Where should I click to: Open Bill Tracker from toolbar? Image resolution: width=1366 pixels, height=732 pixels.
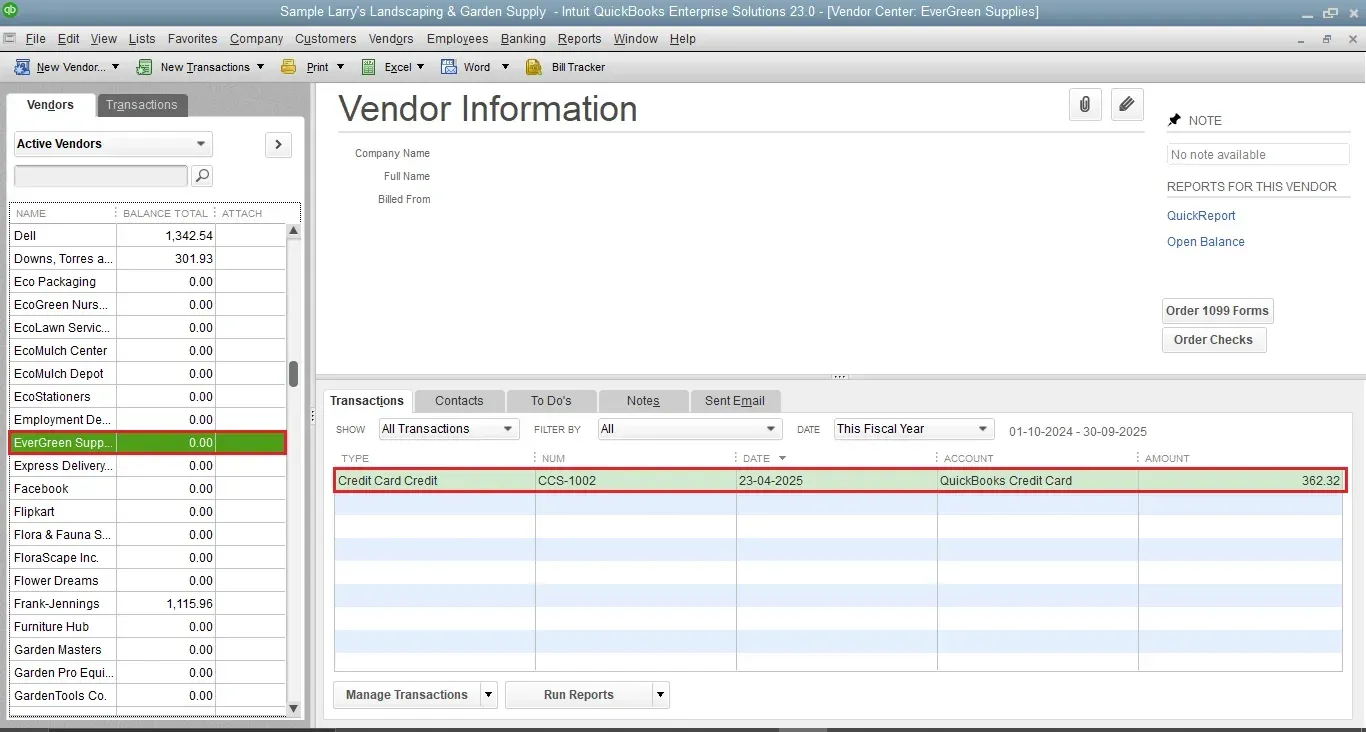click(x=566, y=67)
